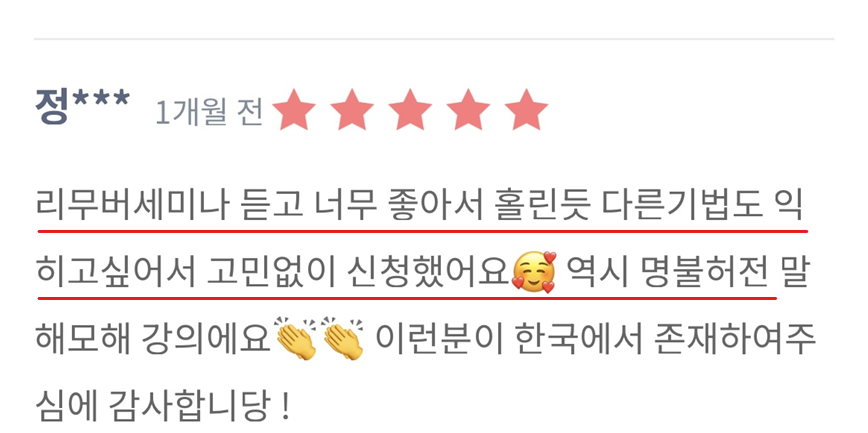Image resolution: width=868 pixels, height=433 pixels.
Task: Click the closing text 감사합니당 !
Action: point(204,405)
